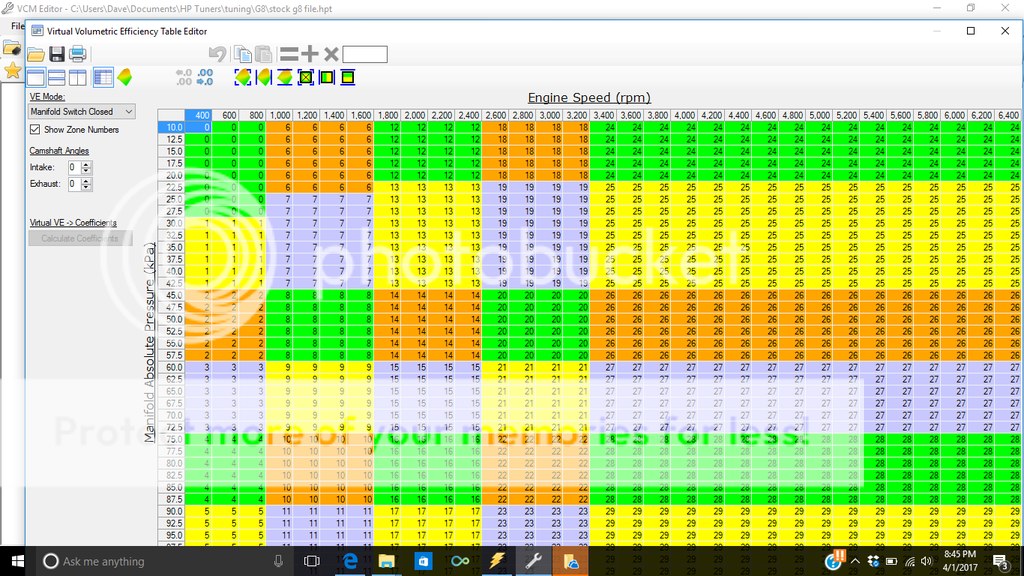Copy the selected cells
This screenshot has height=576, width=1024.
tap(243, 54)
